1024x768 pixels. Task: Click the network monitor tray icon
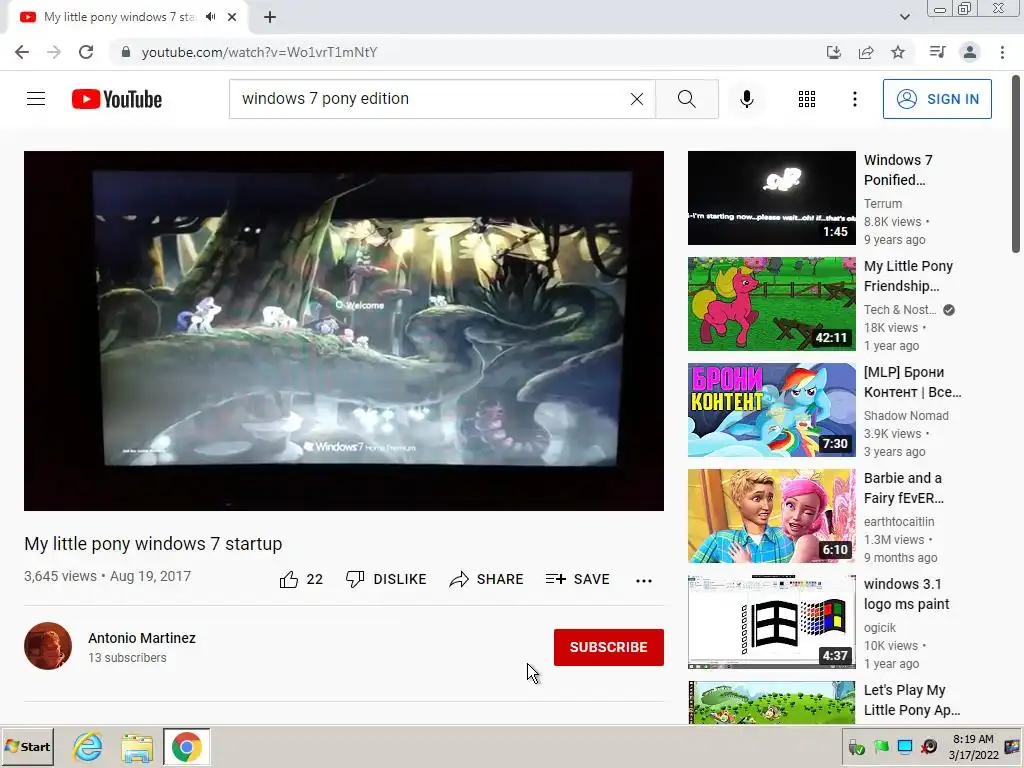point(905,746)
